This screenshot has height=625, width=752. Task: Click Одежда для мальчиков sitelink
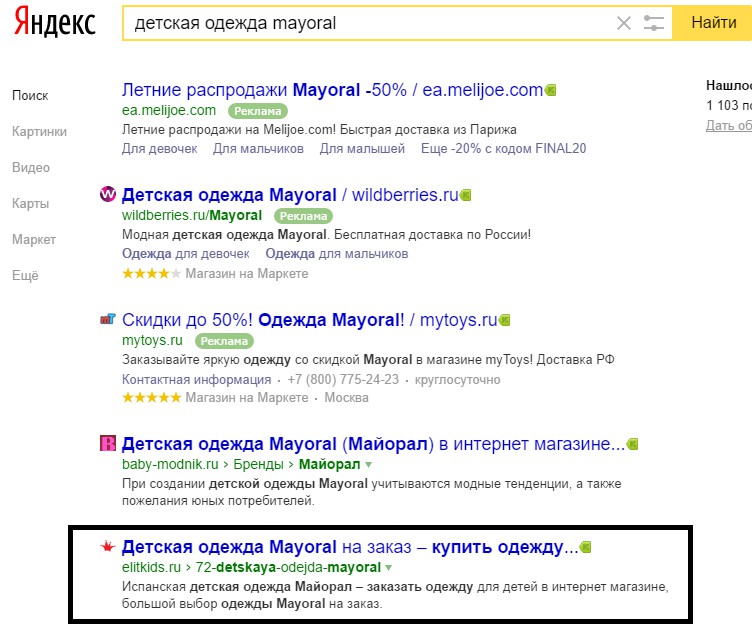pos(337,254)
